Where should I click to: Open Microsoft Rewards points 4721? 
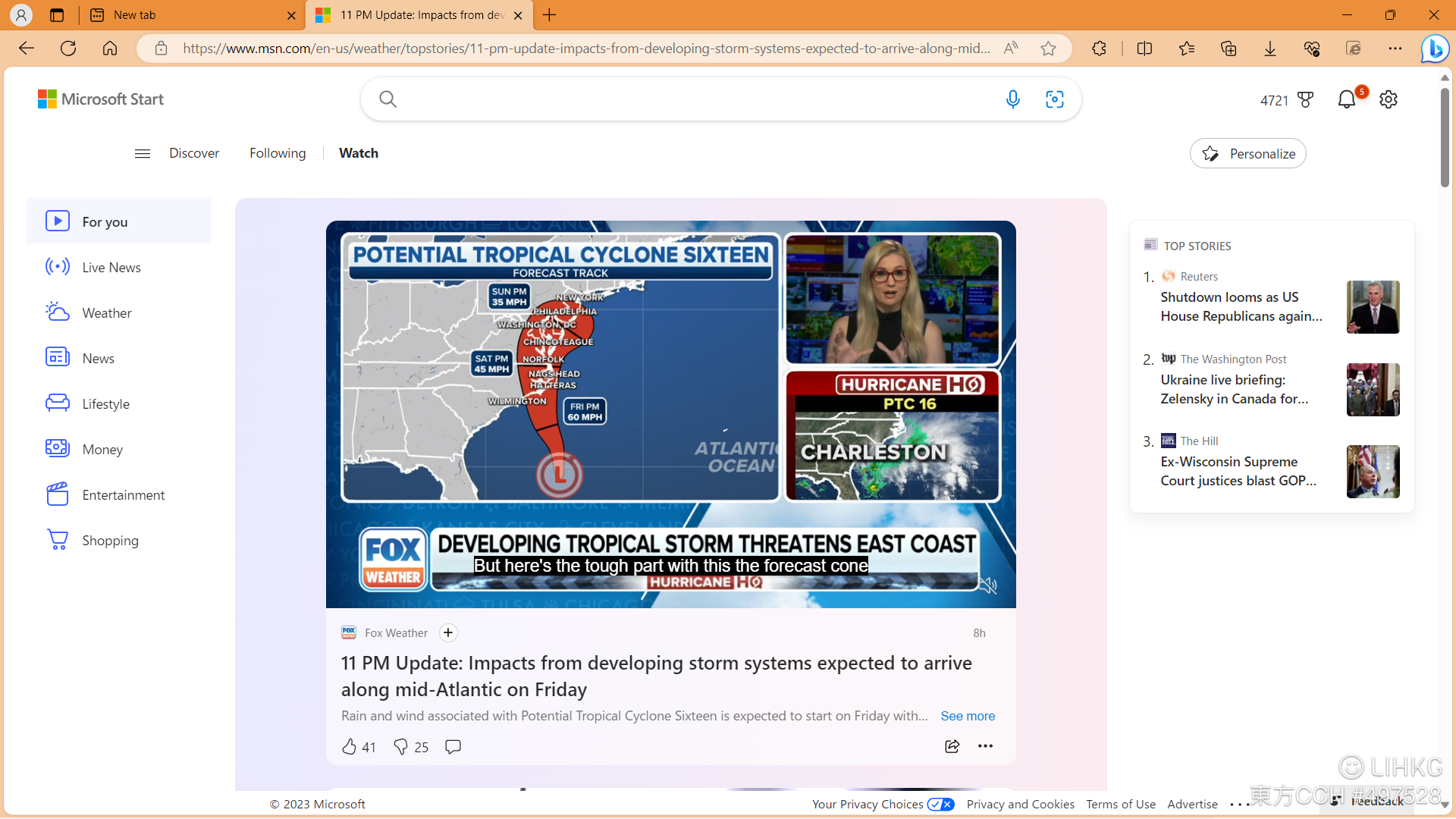point(1287,100)
